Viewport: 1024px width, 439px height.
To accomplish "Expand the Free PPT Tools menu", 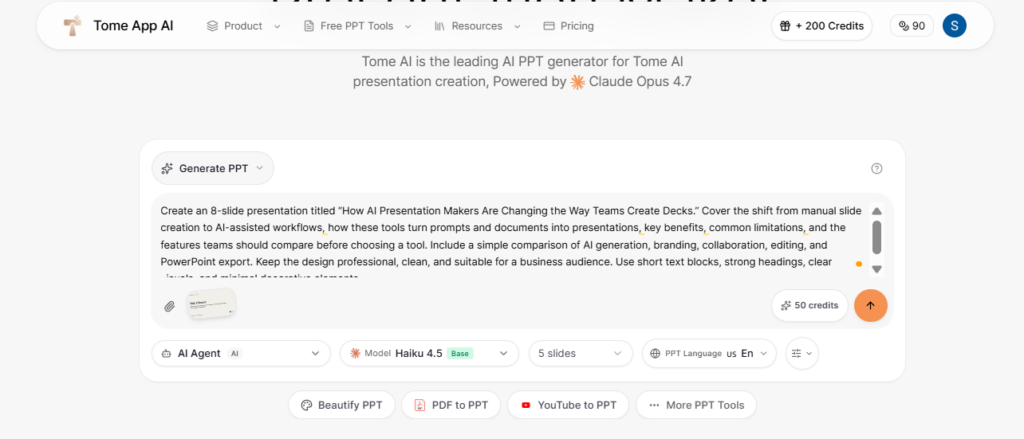I will point(357,26).
